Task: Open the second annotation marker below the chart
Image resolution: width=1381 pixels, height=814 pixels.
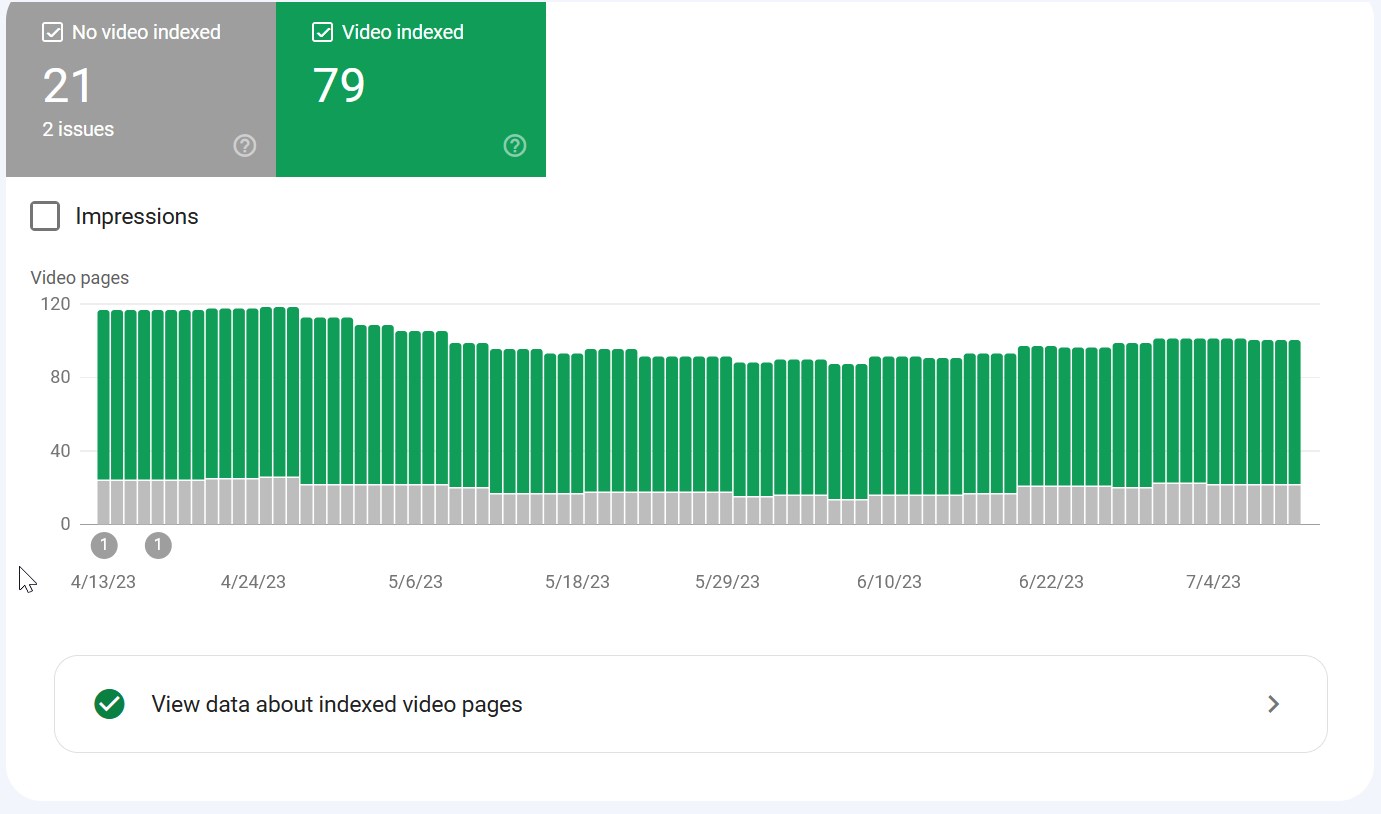Action: pyautogui.click(x=158, y=545)
